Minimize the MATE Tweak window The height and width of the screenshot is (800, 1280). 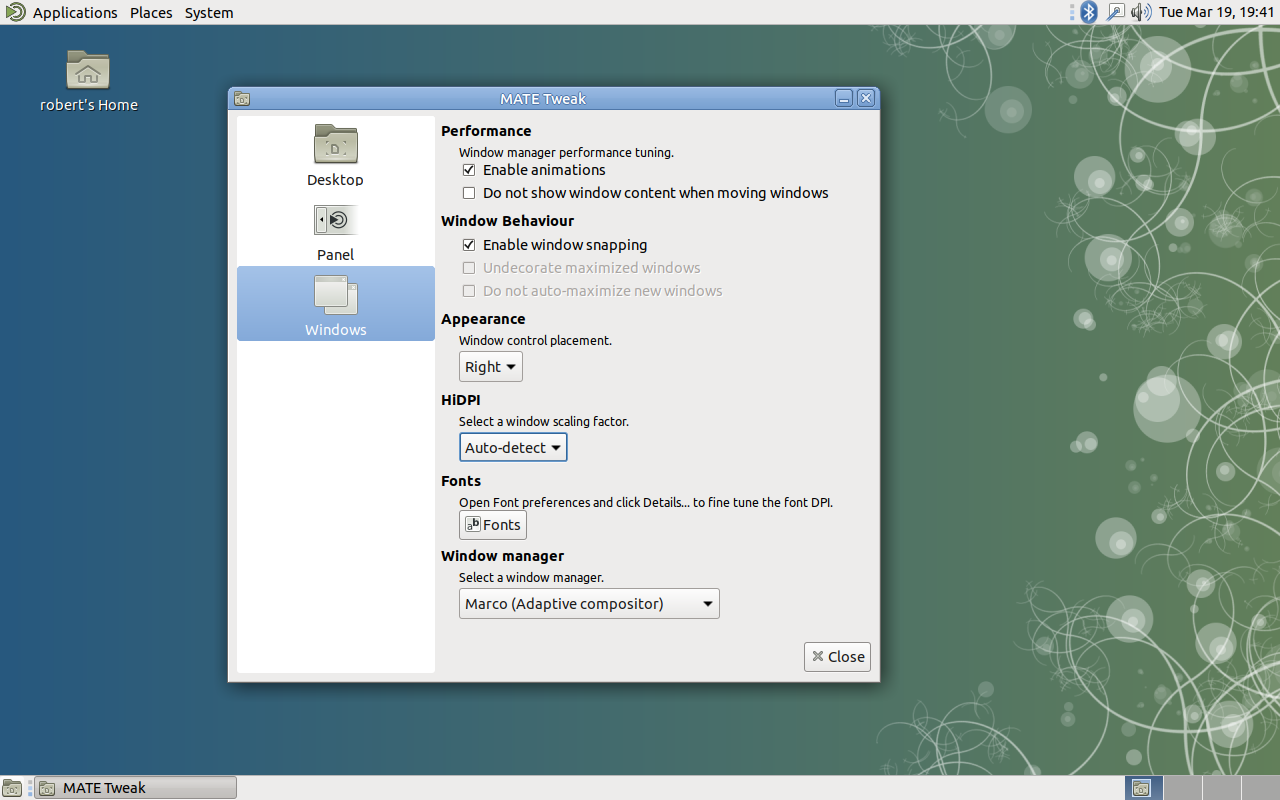pos(844,98)
